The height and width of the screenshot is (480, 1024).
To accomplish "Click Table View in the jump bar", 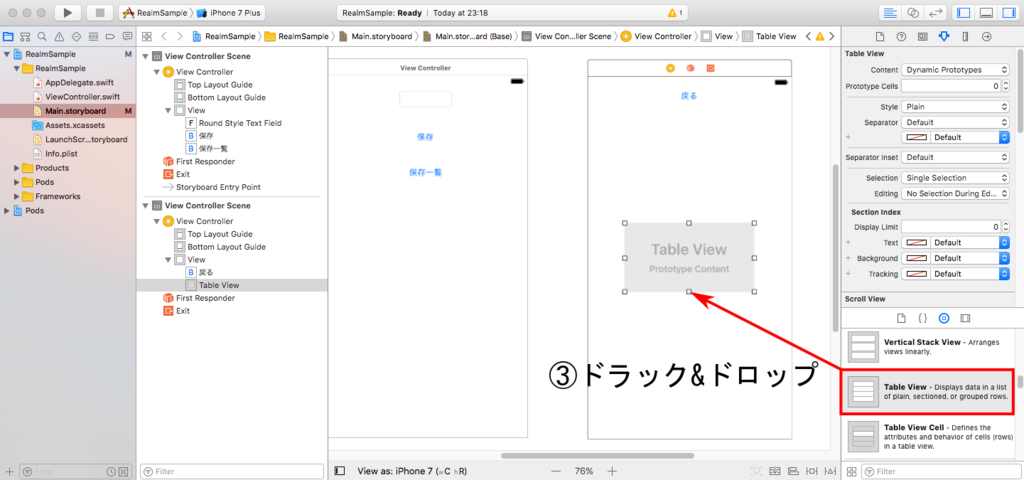I will 770,37.
